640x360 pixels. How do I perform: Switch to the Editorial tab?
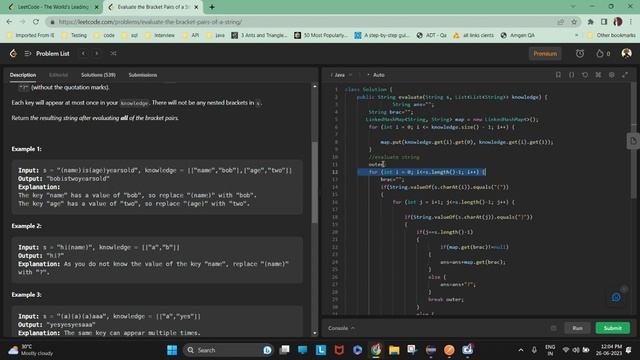click(58, 75)
